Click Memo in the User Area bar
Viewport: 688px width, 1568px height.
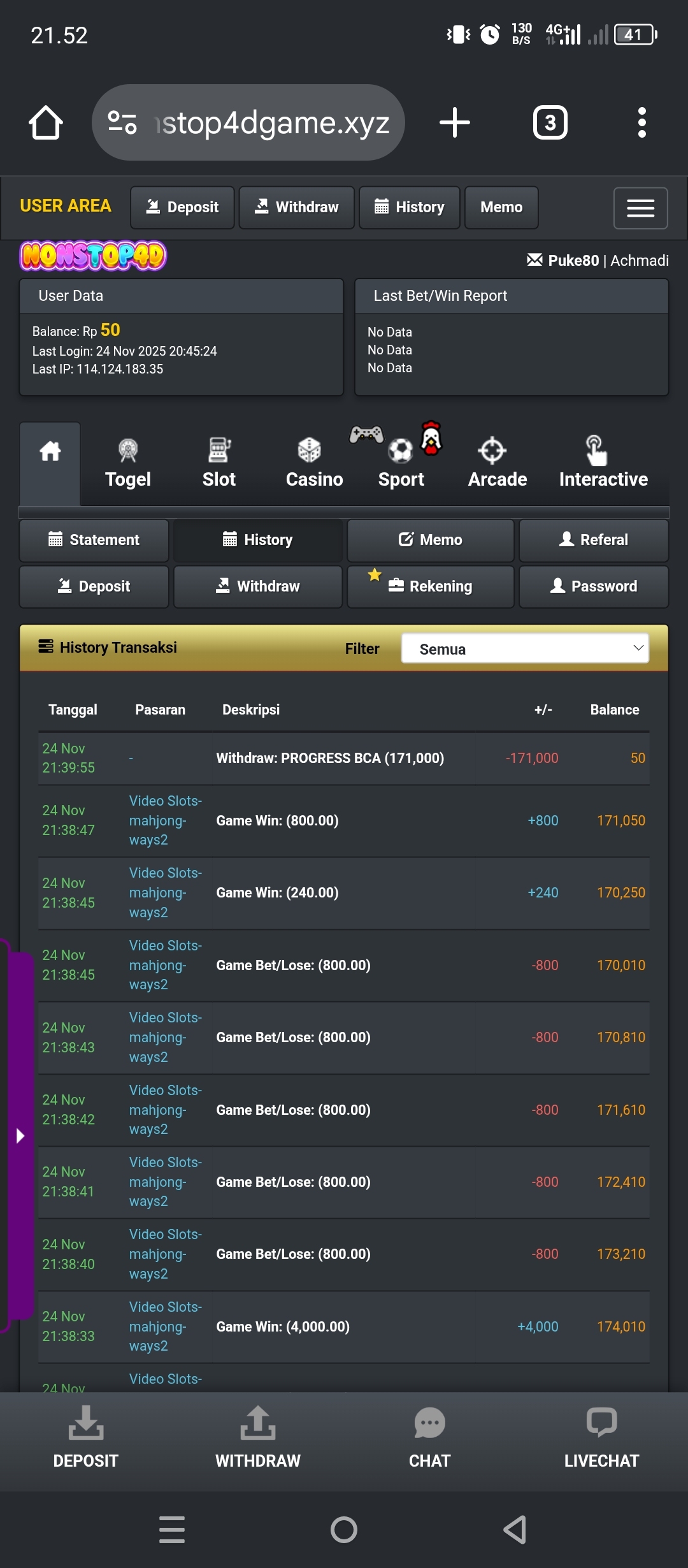501,207
